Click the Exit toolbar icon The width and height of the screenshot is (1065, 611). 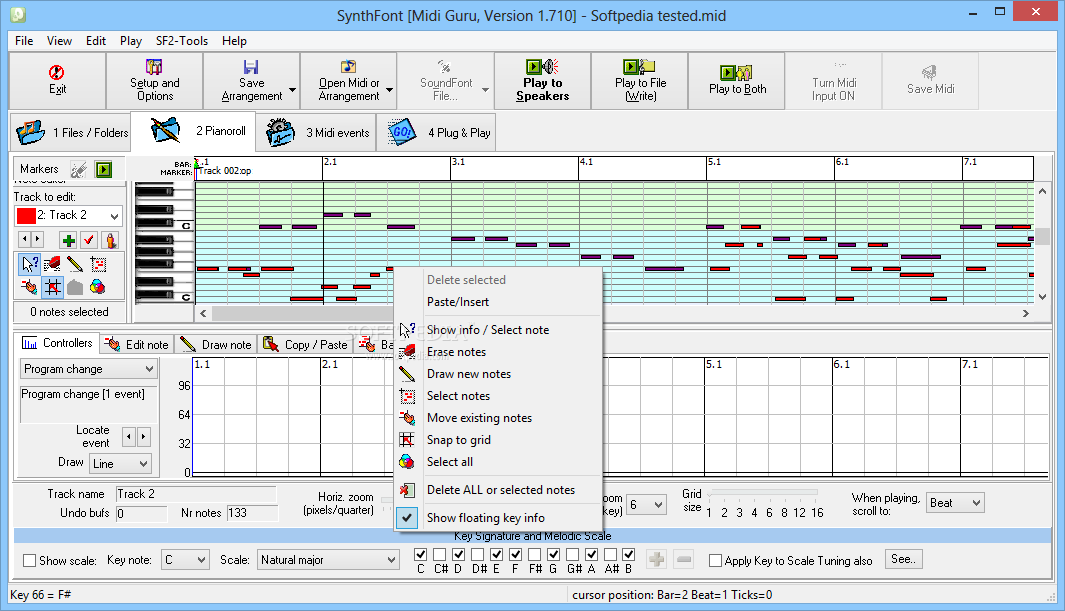click(x=57, y=80)
